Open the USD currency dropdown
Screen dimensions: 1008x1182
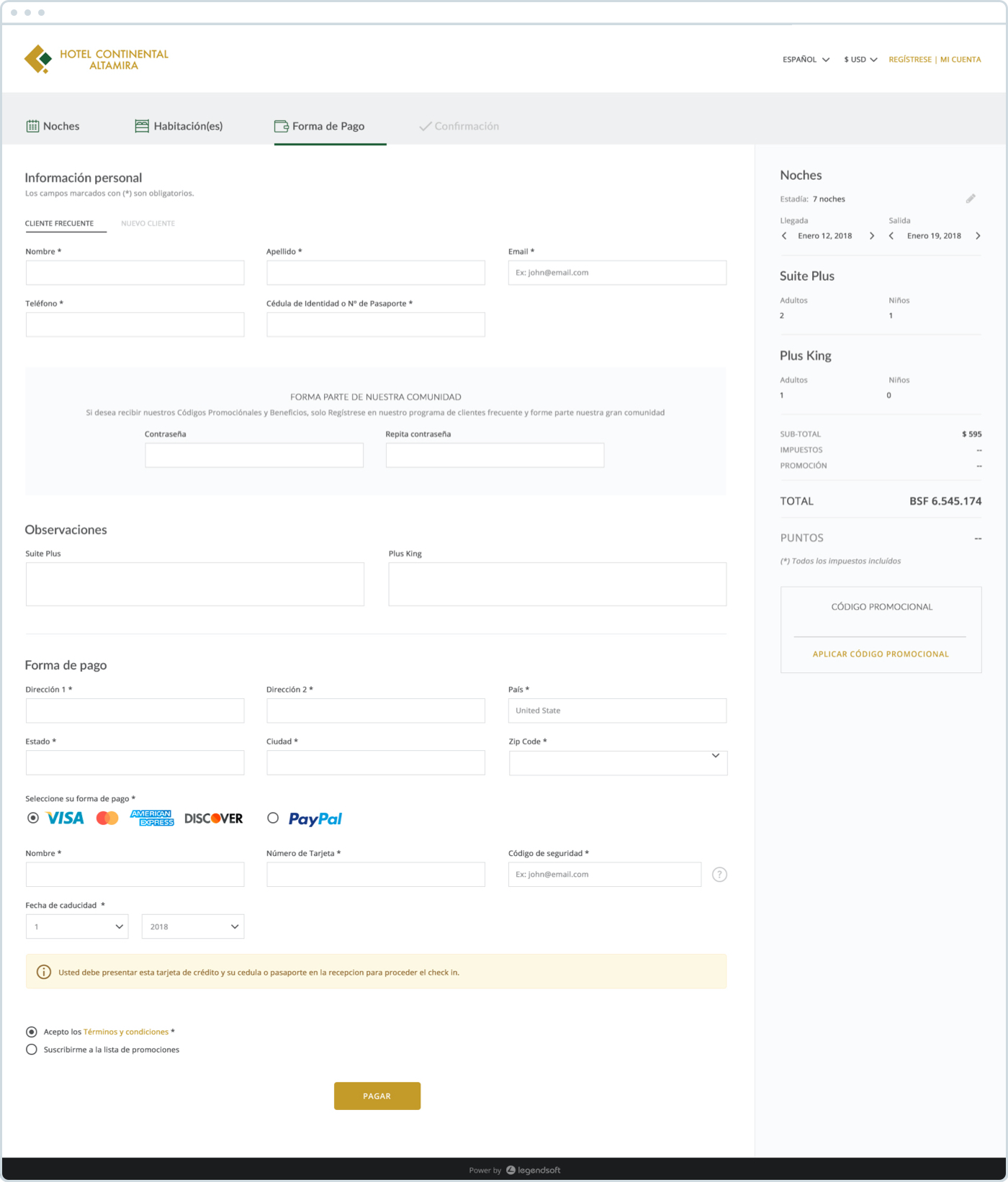click(860, 60)
